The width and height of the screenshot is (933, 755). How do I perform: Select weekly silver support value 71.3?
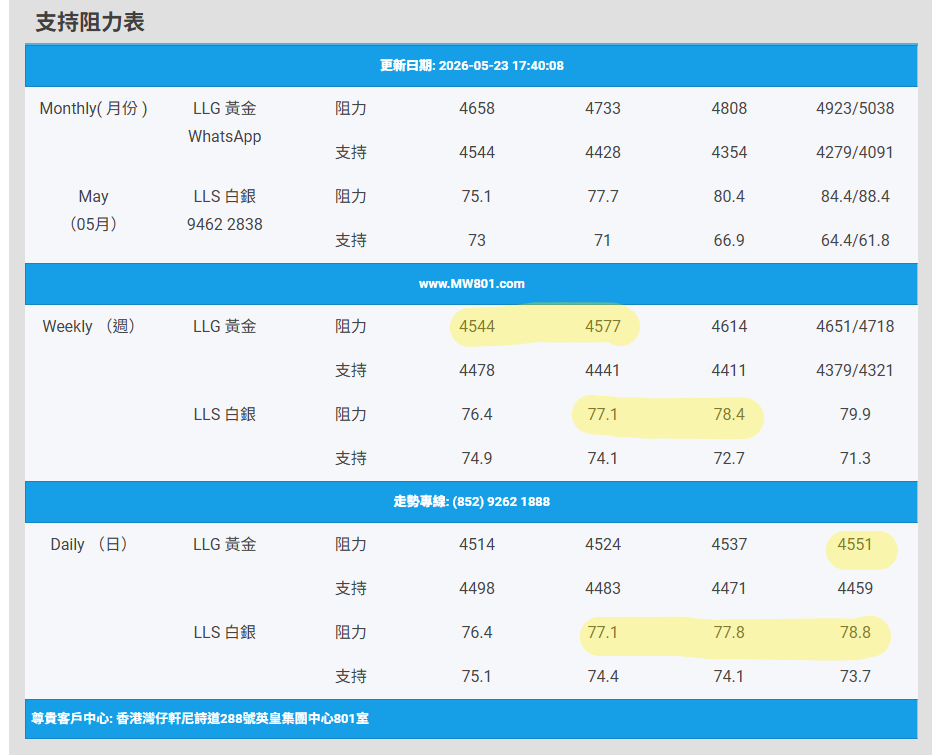[855, 458]
